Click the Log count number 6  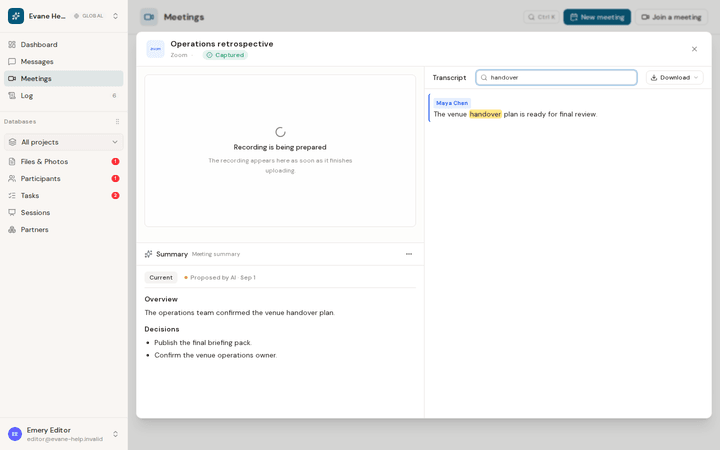[114, 96]
